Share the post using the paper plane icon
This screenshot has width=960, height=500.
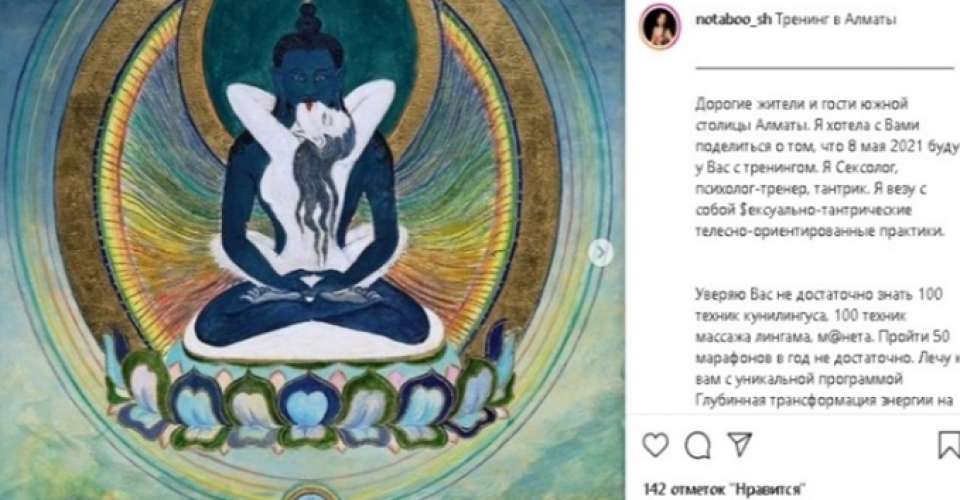click(740, 444)
